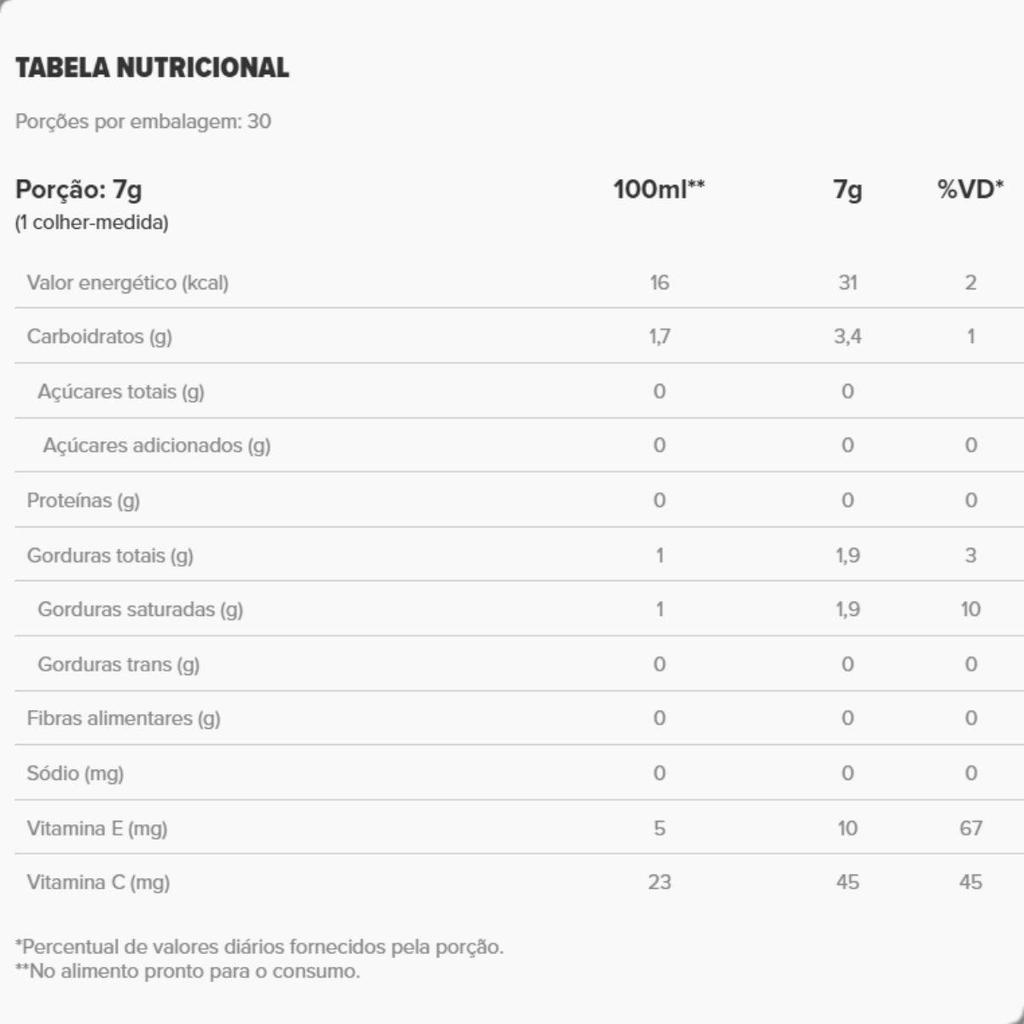Click the TABELA NUTRICIONAL heading
The image size is (1024, 1024).
pyautogui.click(x=152, y=68)
